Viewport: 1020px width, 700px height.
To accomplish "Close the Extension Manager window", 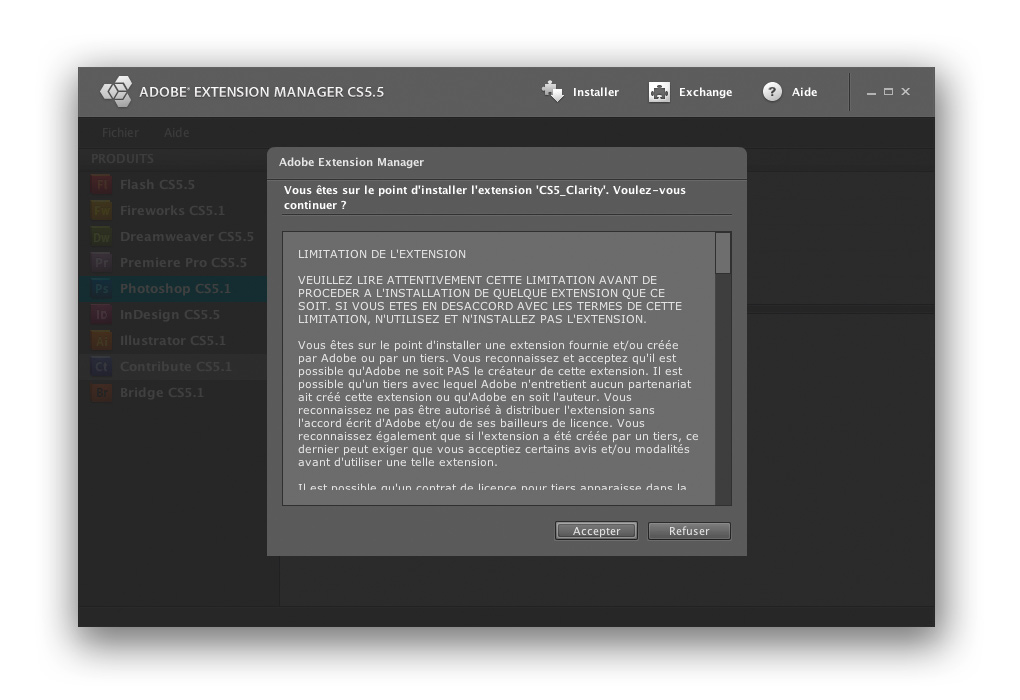I will [906, 92].
